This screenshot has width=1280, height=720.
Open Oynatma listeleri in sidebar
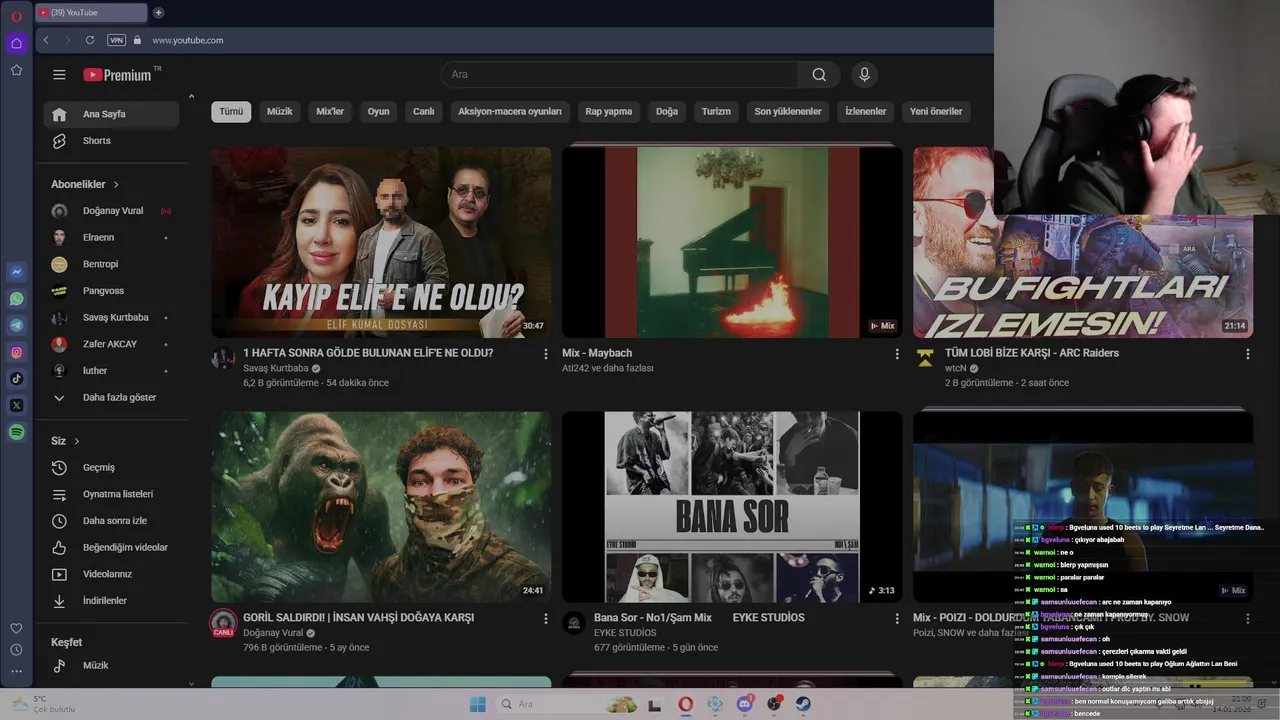(x=112, y=494)
